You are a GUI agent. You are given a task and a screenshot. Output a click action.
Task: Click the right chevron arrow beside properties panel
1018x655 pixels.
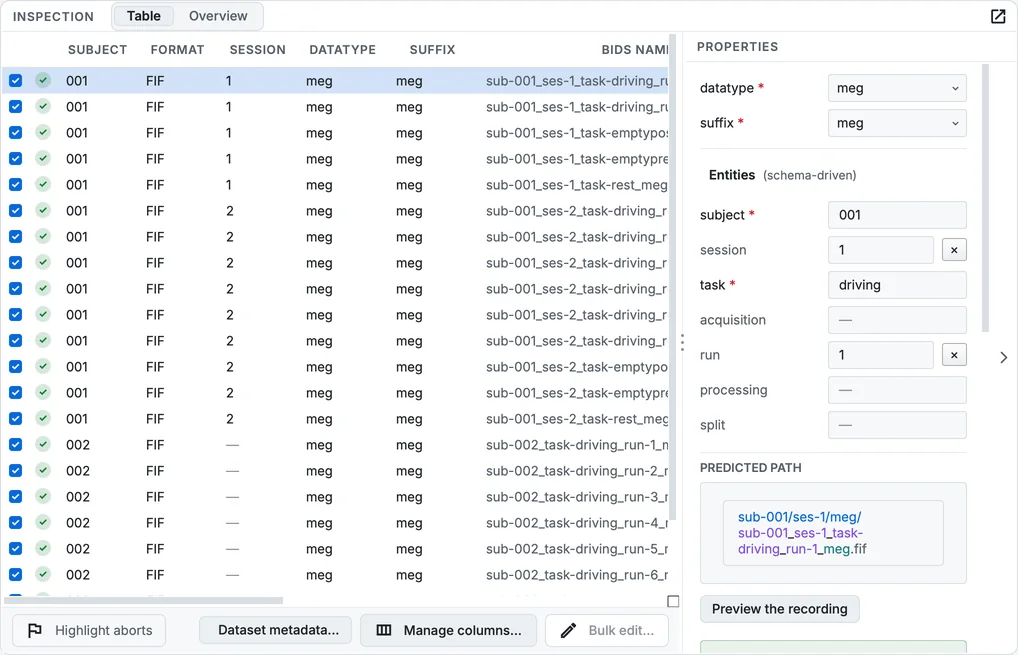point(1004,357)
